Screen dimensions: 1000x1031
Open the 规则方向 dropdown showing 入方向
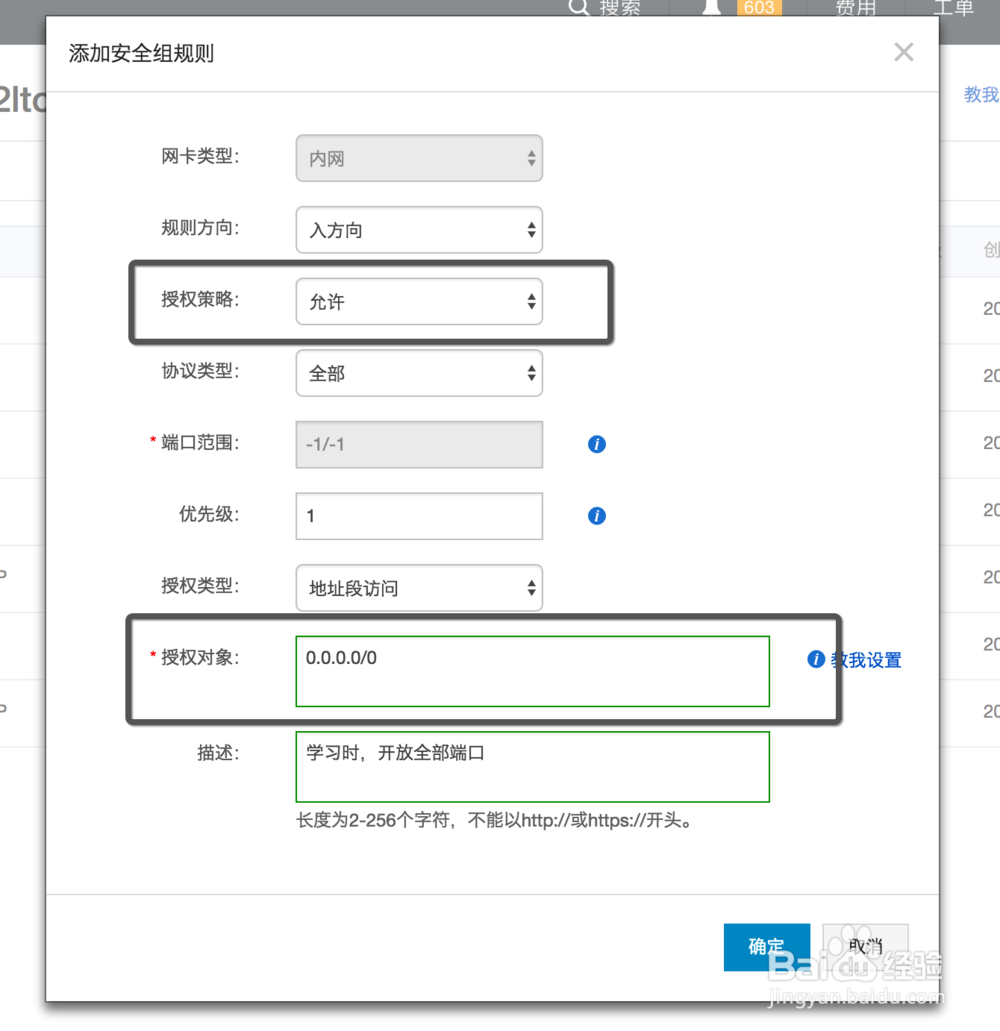[x=419, y=230]
